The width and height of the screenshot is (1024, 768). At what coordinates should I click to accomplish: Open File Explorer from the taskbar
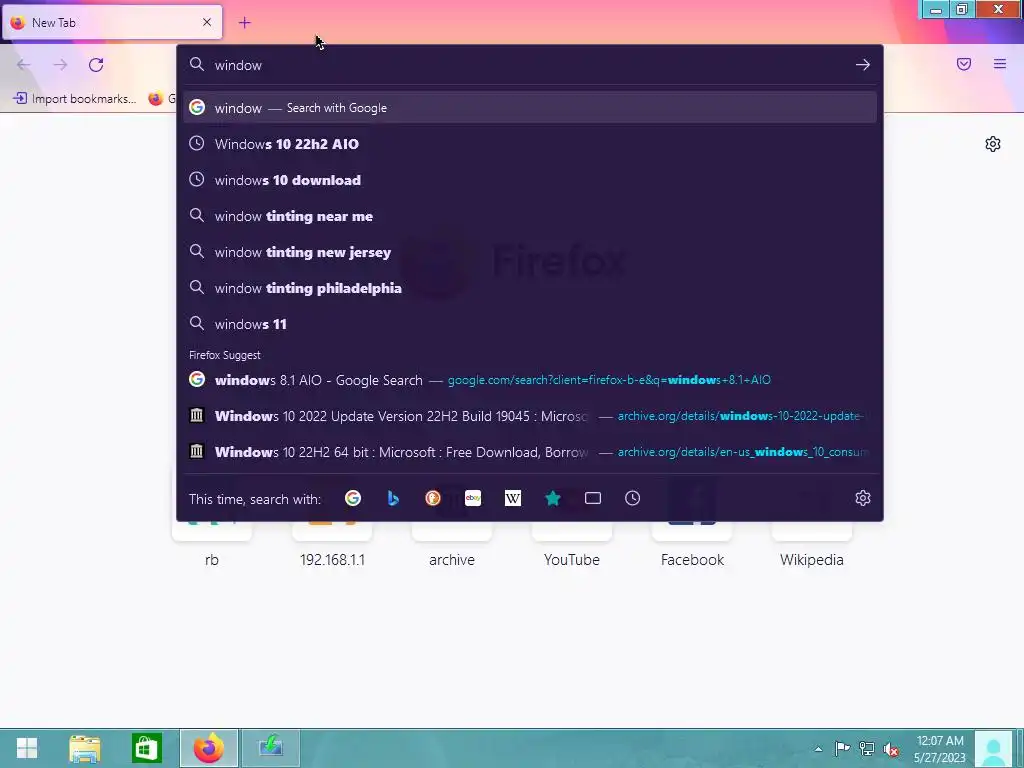point(85,748)
